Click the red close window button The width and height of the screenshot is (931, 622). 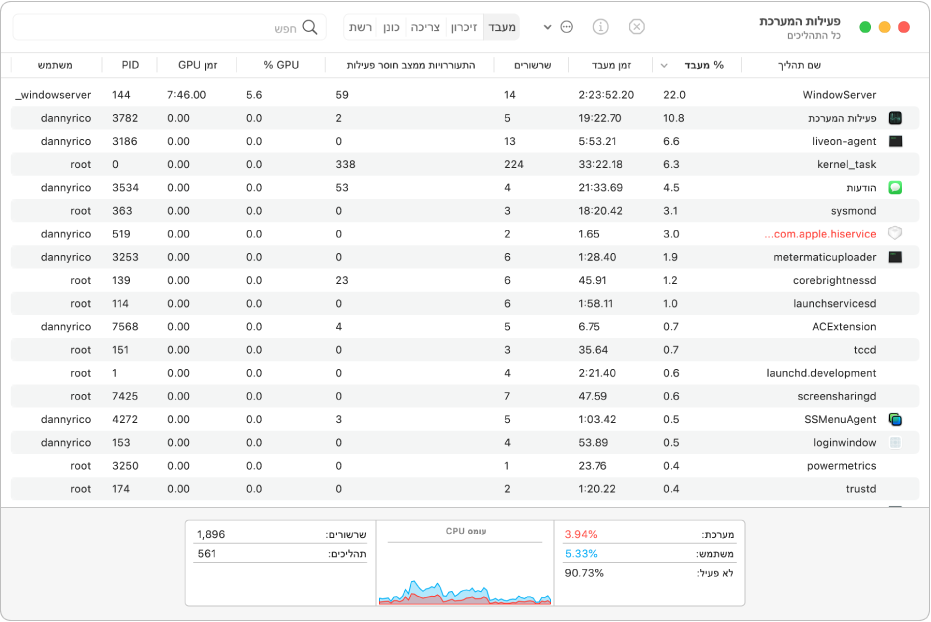[904, 27]
